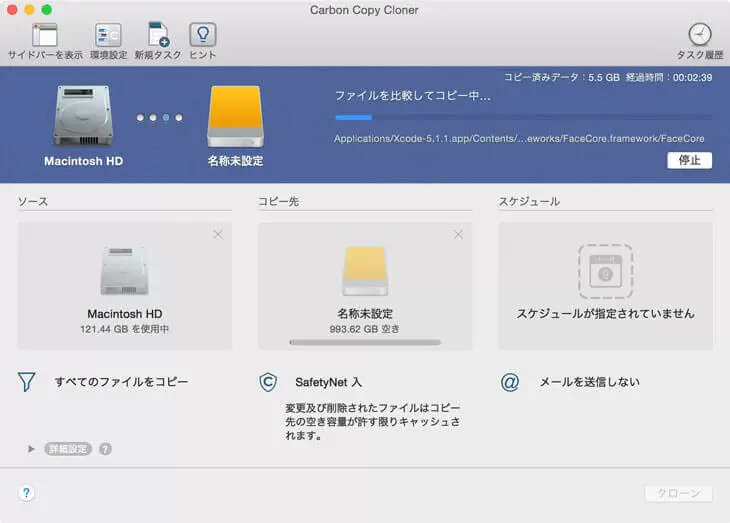Click the Carbon Copy Cloner window title
Image resolution: width=730 pixels, height=523 pixels.
coord(364,10)
